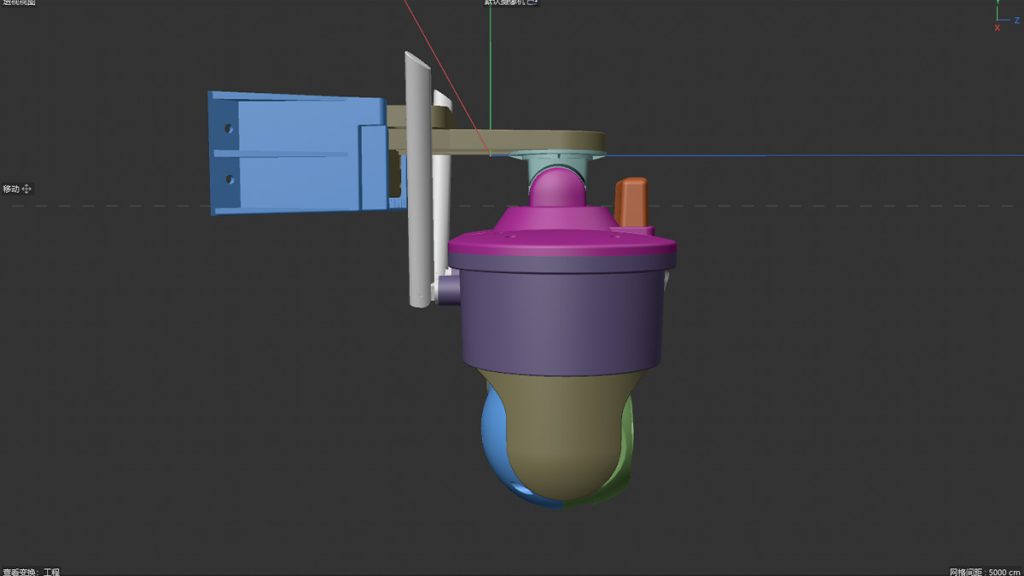Viewport: 1024px width, 576px height.
Task: Click the 默认摄像机 camera label
Action: [x=505, y=3]
